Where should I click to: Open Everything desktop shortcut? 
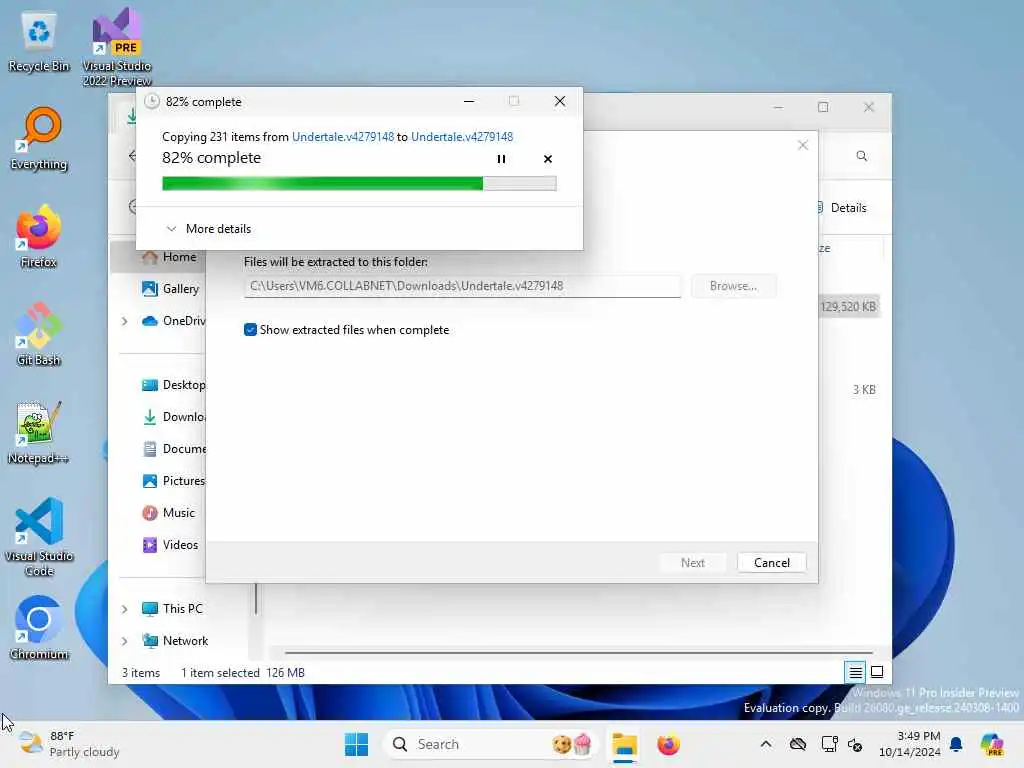tap(39, 139)
